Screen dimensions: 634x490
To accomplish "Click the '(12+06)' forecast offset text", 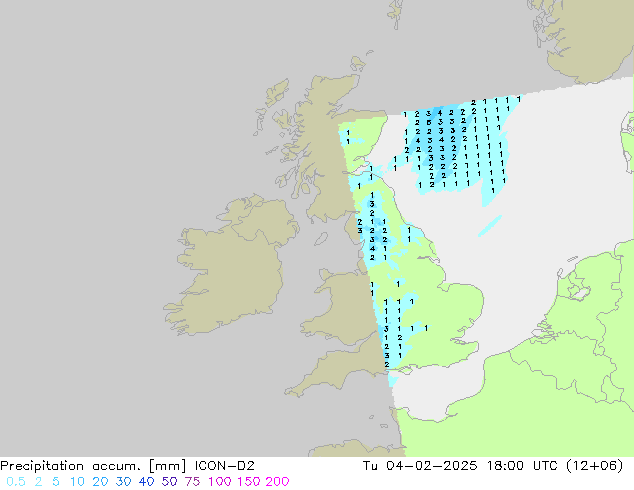I will point(594,466).
